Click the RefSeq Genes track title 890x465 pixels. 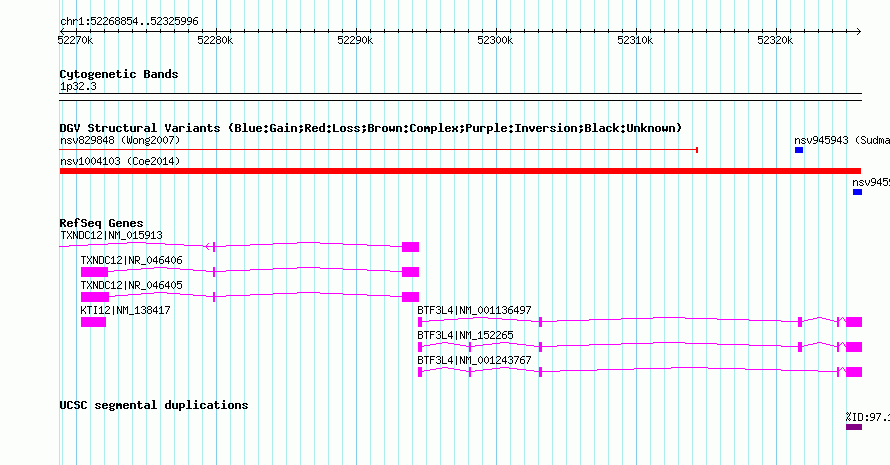coord(102,223)
